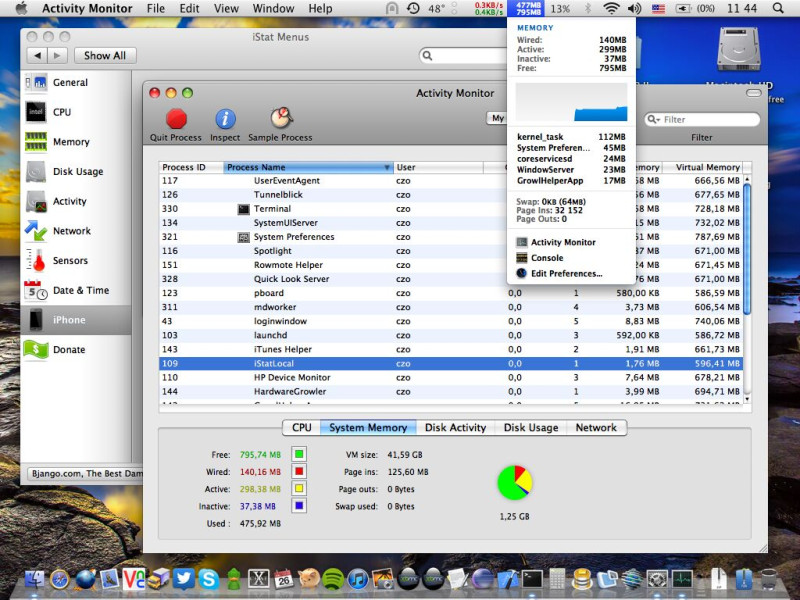Open Network in the iStat Menus sidebar
The width and height of the screenshot is (800, 600).
(58, 231)
